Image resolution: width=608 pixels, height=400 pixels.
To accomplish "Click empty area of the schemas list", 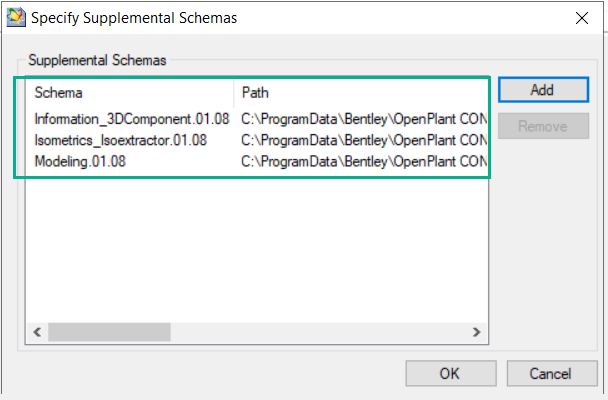I will pyautogui.click(x=257, y=250).
